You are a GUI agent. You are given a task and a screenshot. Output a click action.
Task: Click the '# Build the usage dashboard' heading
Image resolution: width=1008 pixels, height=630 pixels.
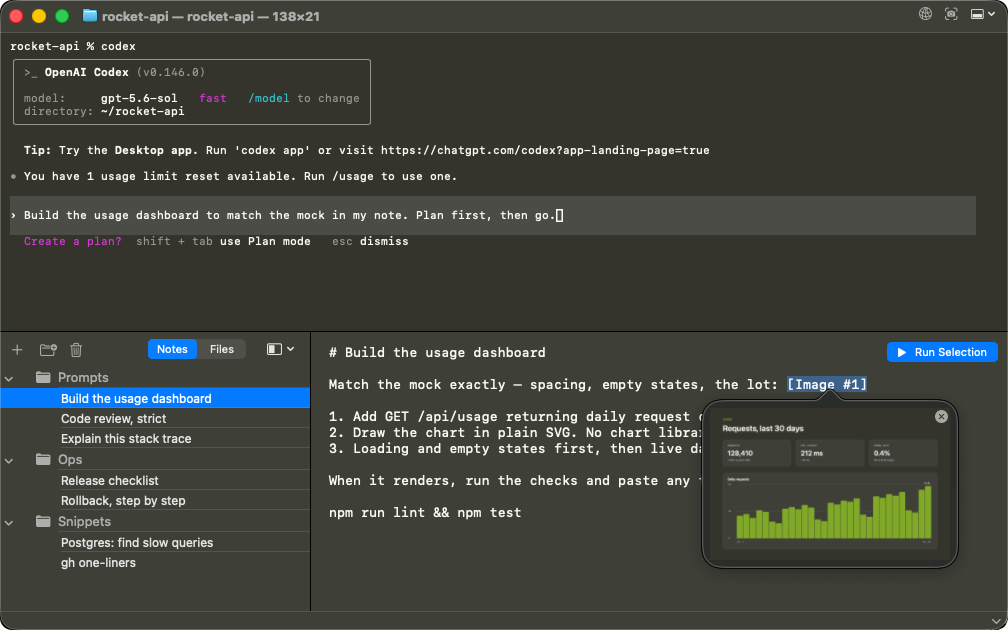437,352
